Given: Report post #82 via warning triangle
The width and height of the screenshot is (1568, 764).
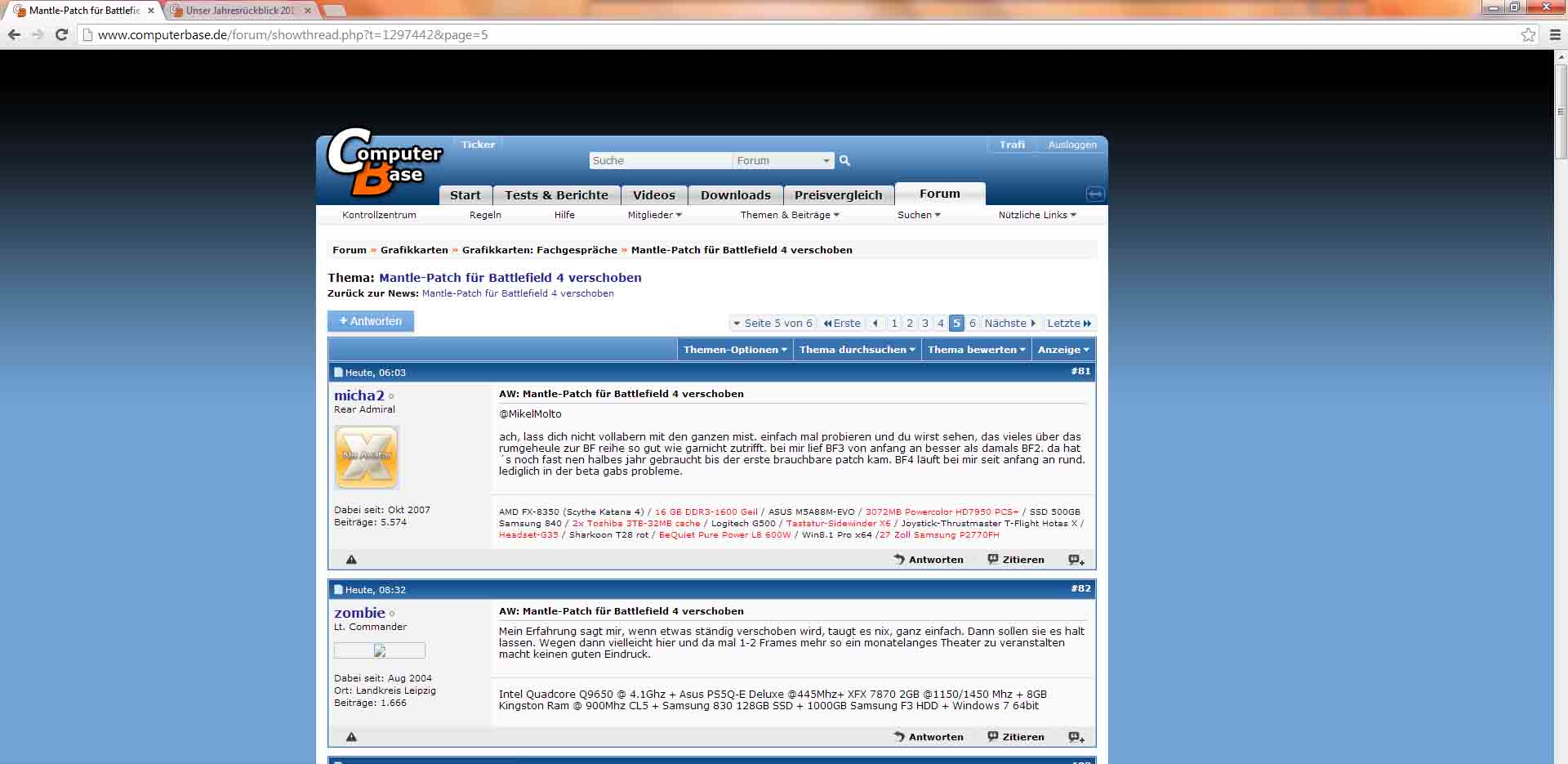Looking at the screenshot, I should 351,737.
